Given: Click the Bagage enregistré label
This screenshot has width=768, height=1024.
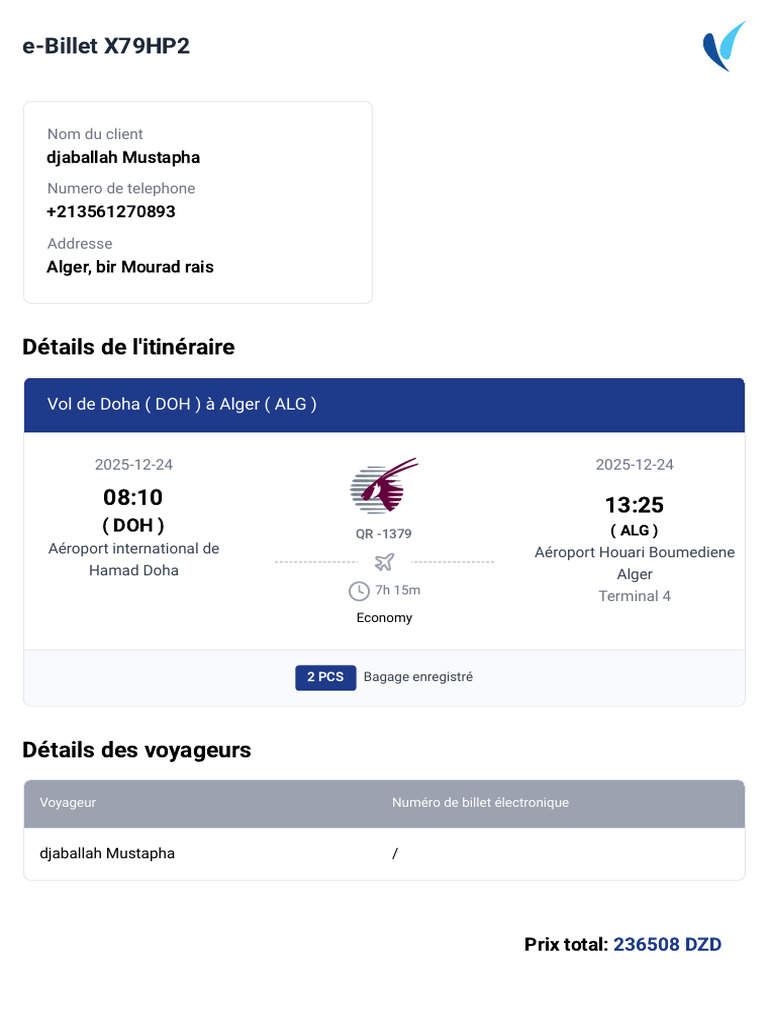Looking at the screenshot, I should pyautogui.click(x=418, y=677).
